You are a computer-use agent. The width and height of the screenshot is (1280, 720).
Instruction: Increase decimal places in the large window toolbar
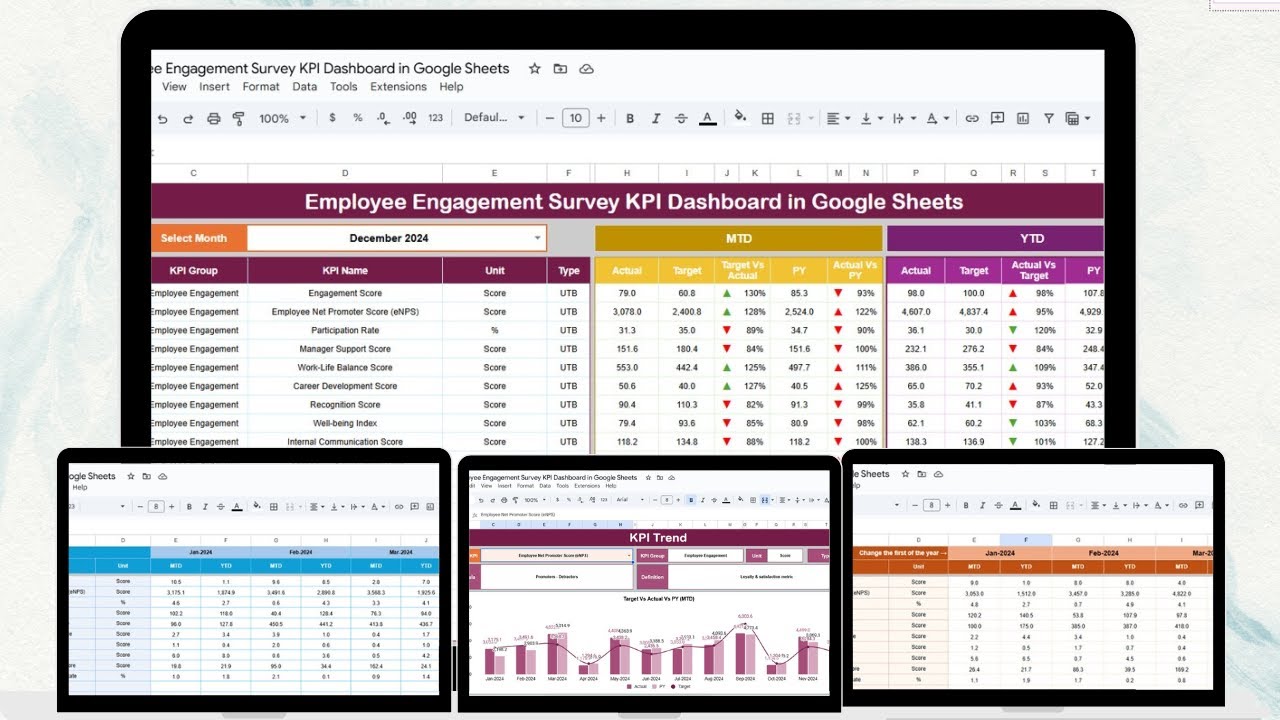409,118
